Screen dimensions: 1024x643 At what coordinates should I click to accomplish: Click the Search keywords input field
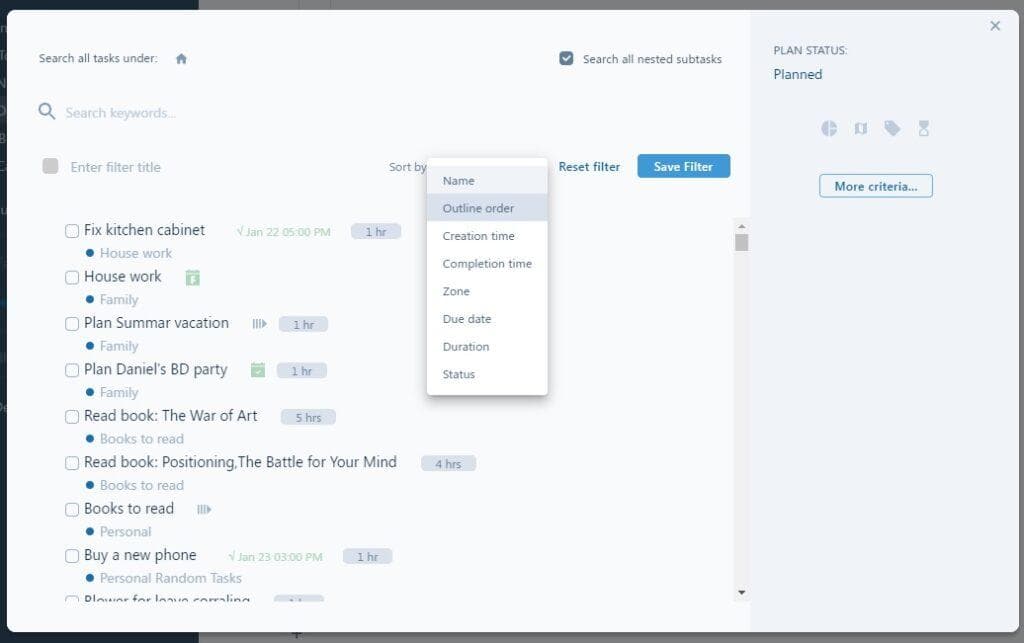[x=200, y=113]
